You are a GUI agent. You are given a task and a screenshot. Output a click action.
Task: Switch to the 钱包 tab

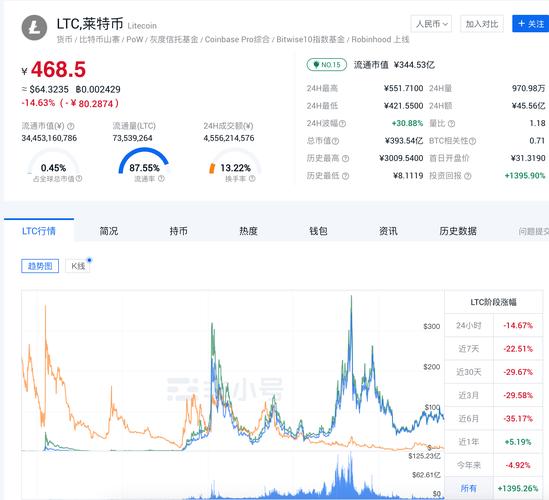tap(318, 231)
